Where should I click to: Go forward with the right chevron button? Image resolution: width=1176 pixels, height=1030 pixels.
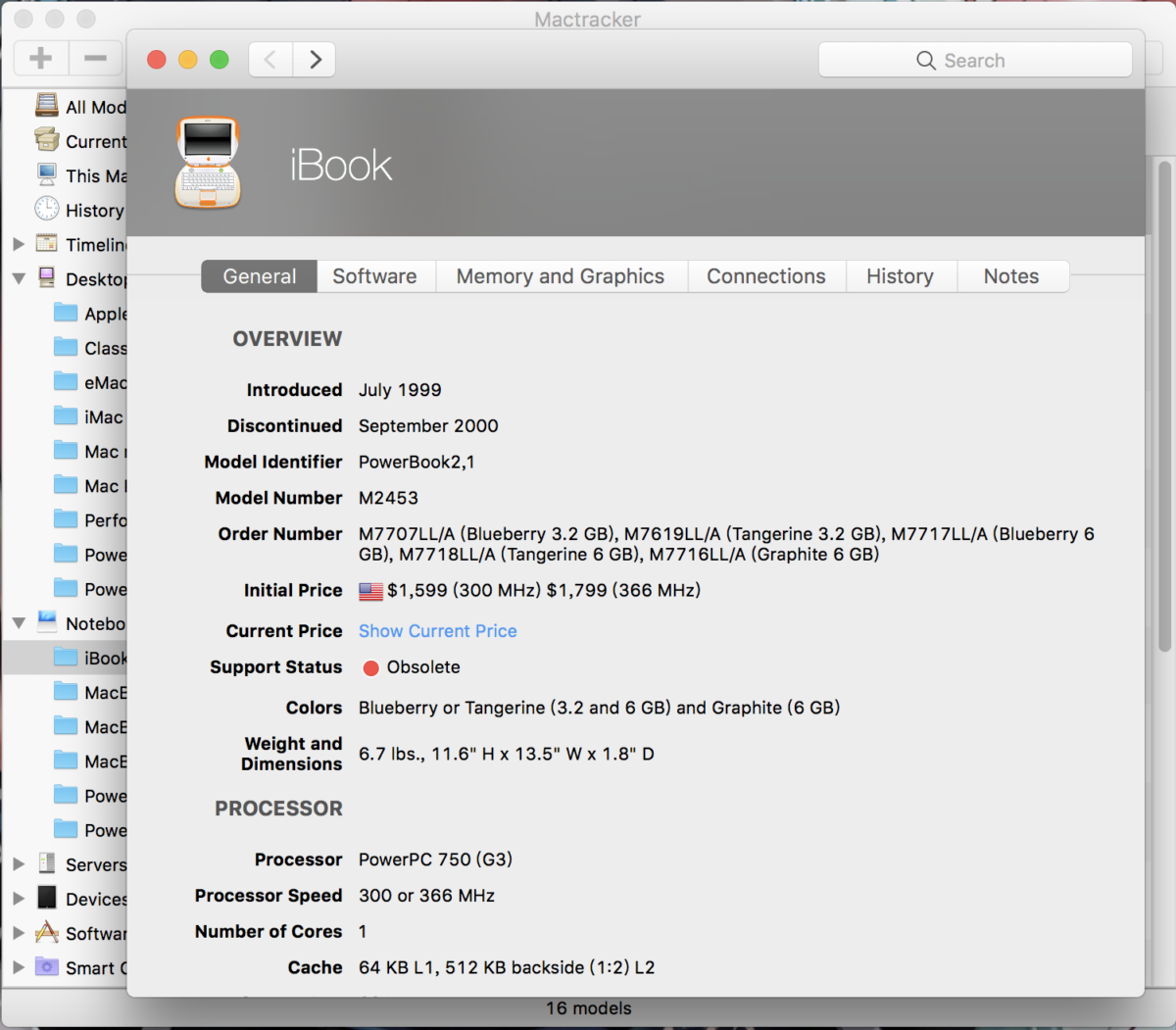pyautogui.click(x=315, y=60)
